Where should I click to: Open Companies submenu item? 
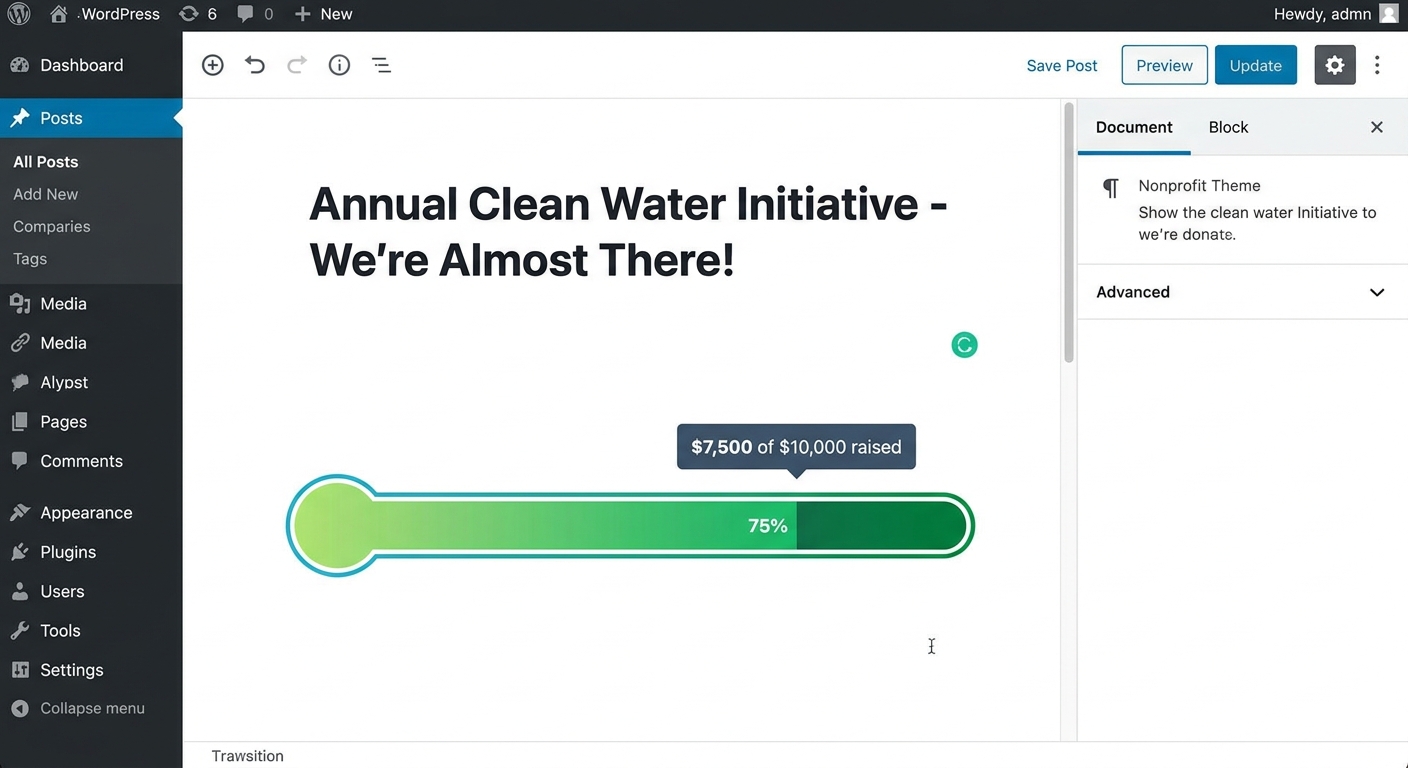click(x=51, y=226)
